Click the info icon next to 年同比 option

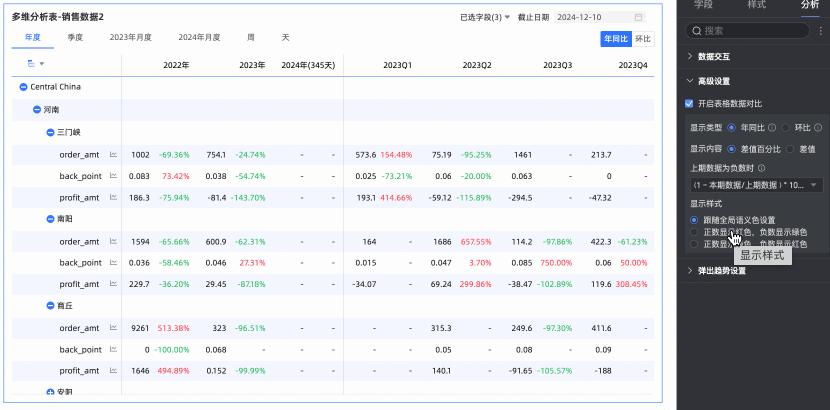pyautogui.click(x=774, y=128)
